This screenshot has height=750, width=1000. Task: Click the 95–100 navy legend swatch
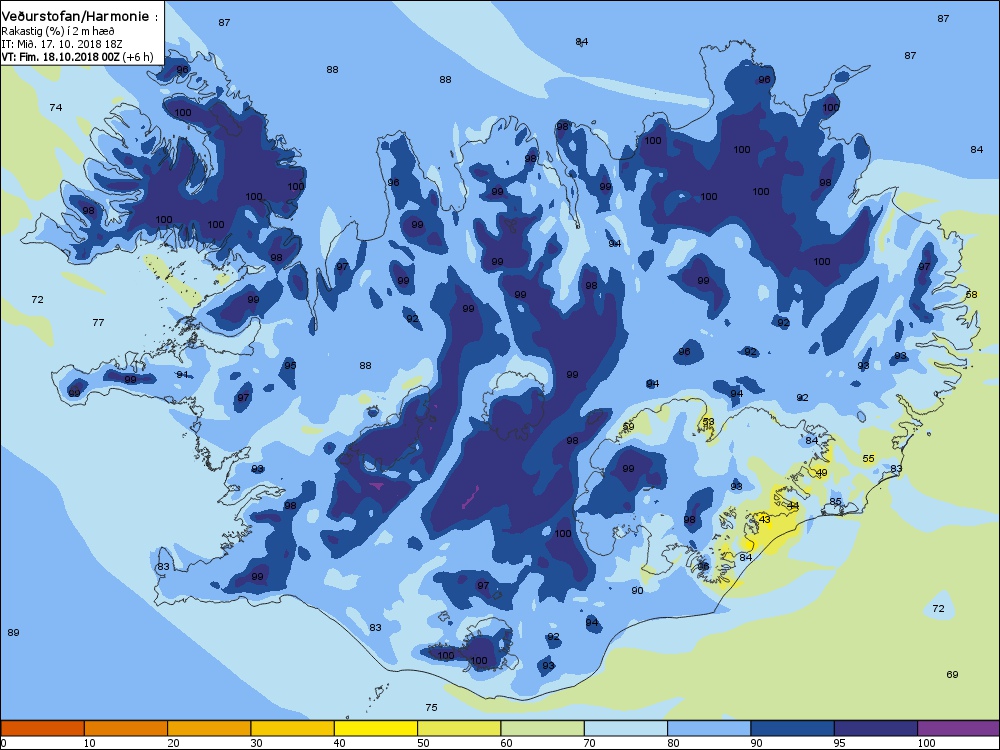876,728
